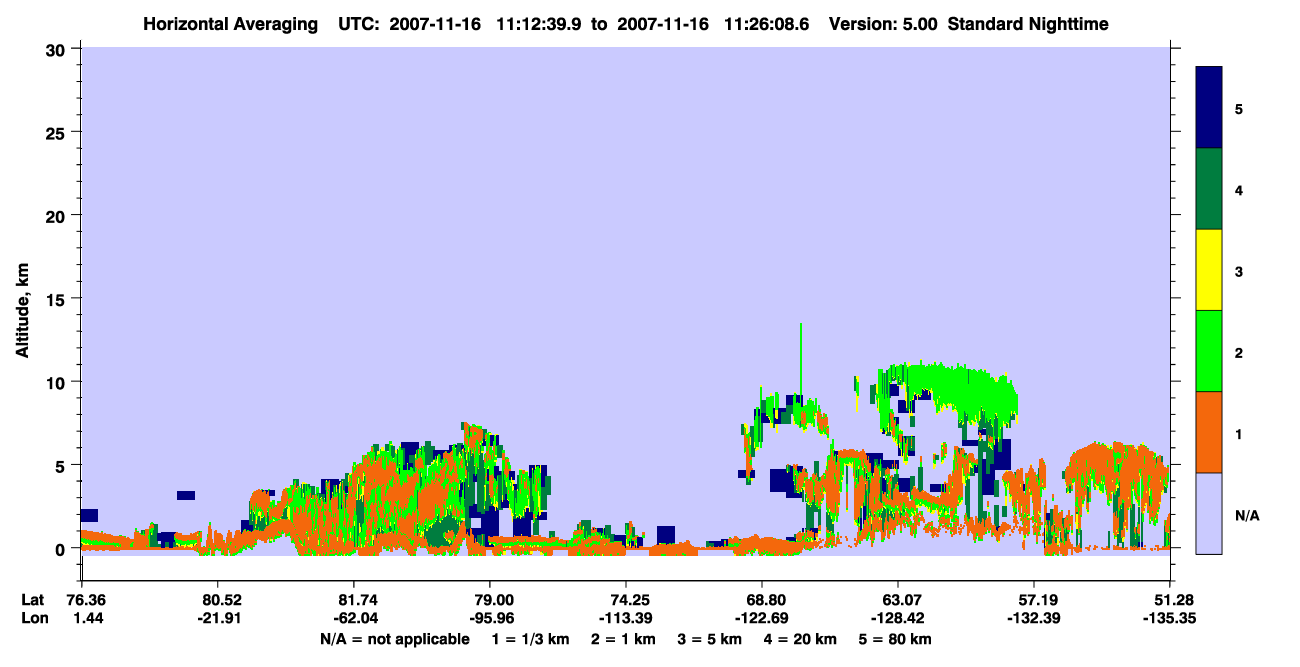The image size is (1300, 667).
Task: Click the 'Version: 5.00' text
Action: tap(883, 24)
